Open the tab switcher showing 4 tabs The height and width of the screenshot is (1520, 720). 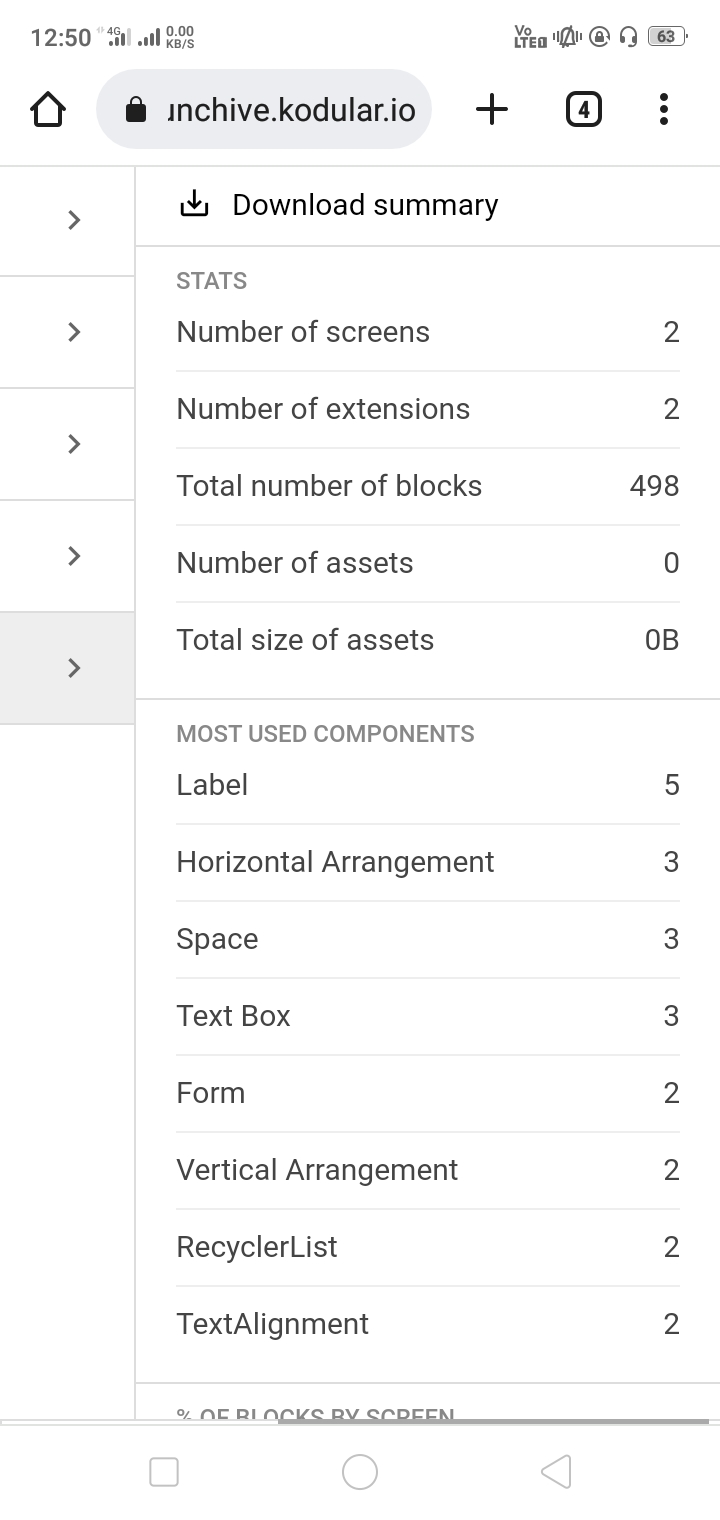tap(584, 109)
